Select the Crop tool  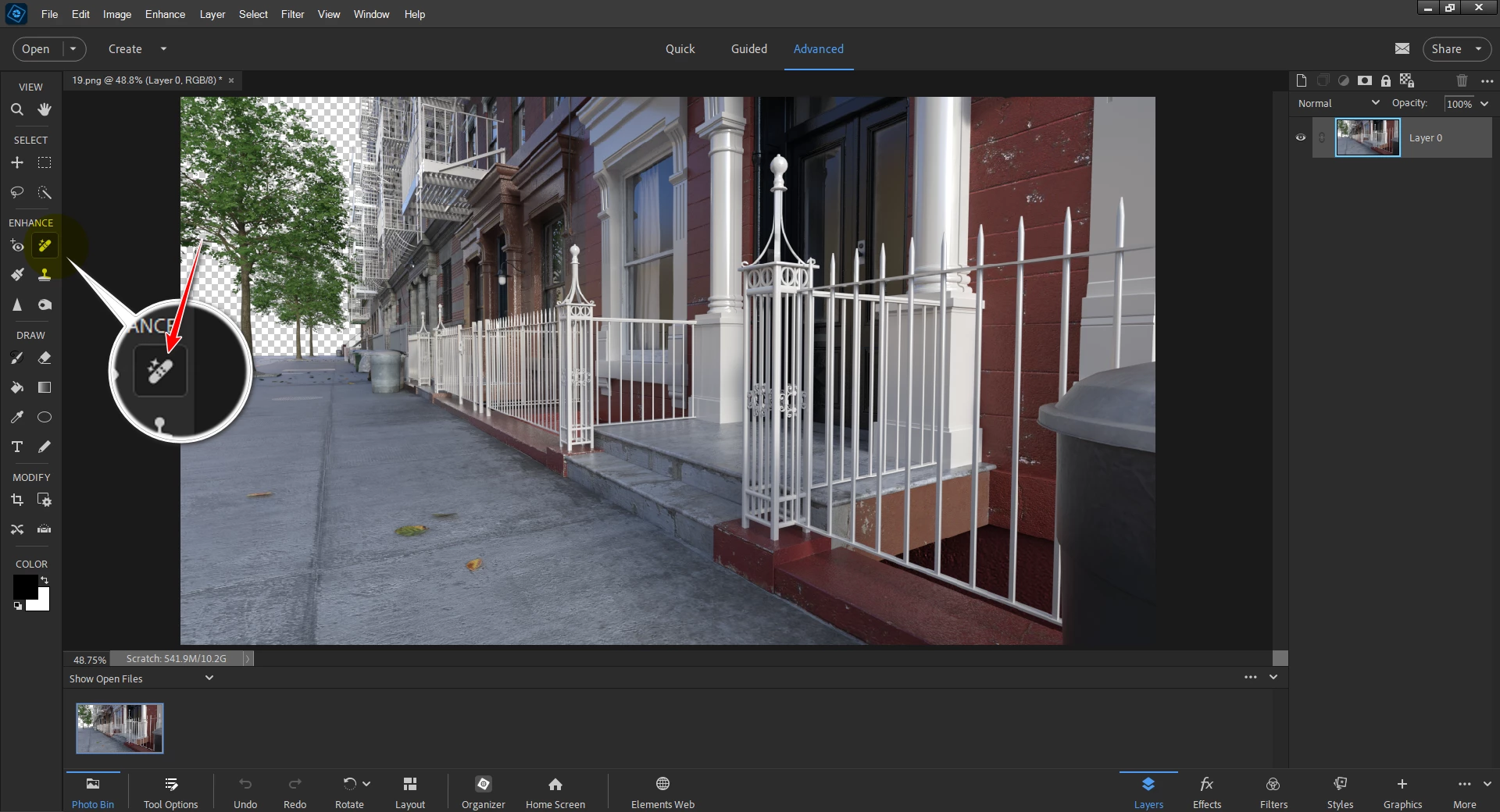16,500
